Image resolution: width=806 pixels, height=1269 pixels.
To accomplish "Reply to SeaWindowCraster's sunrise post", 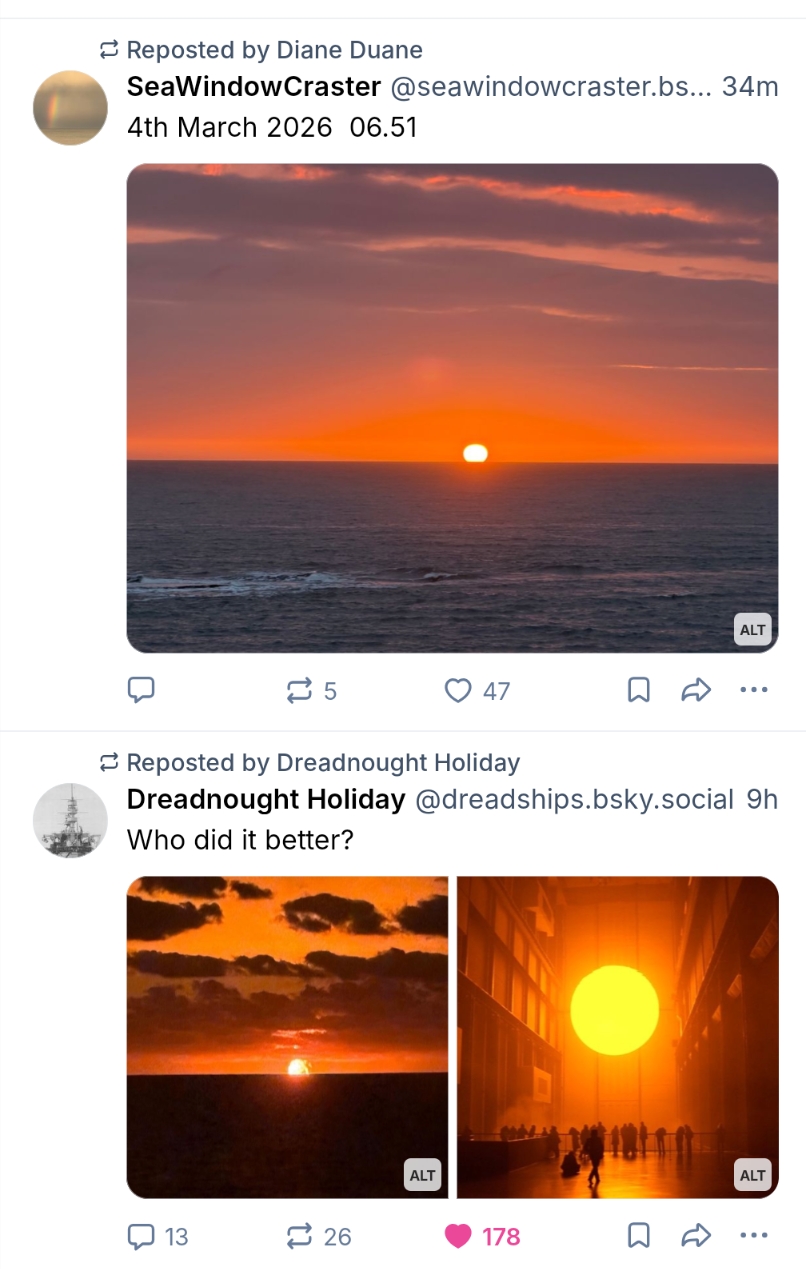I will pos(141,690).
